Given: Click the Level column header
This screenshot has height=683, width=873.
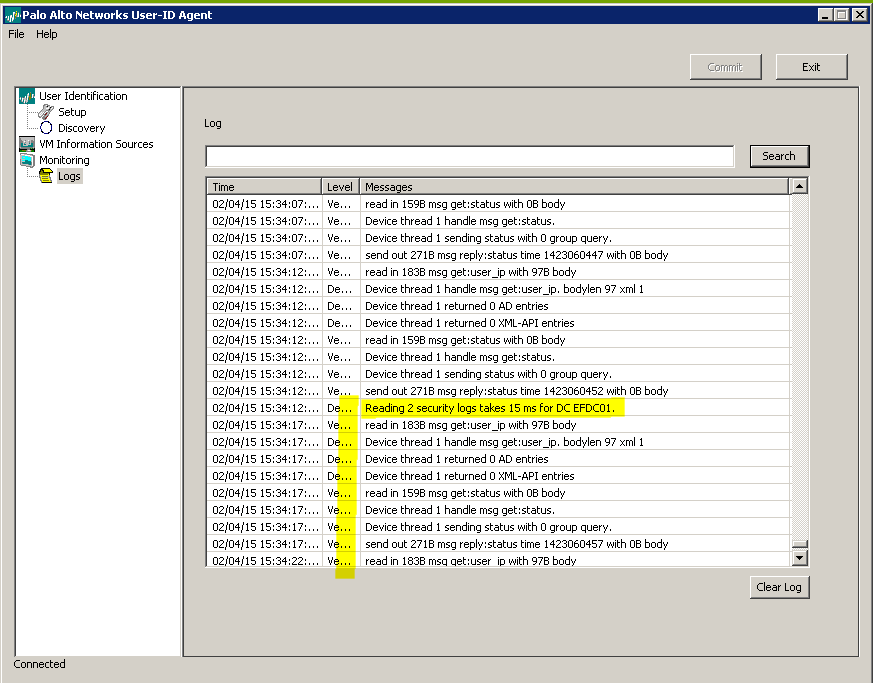Looking at the screenshot, I should pos(340,187).
